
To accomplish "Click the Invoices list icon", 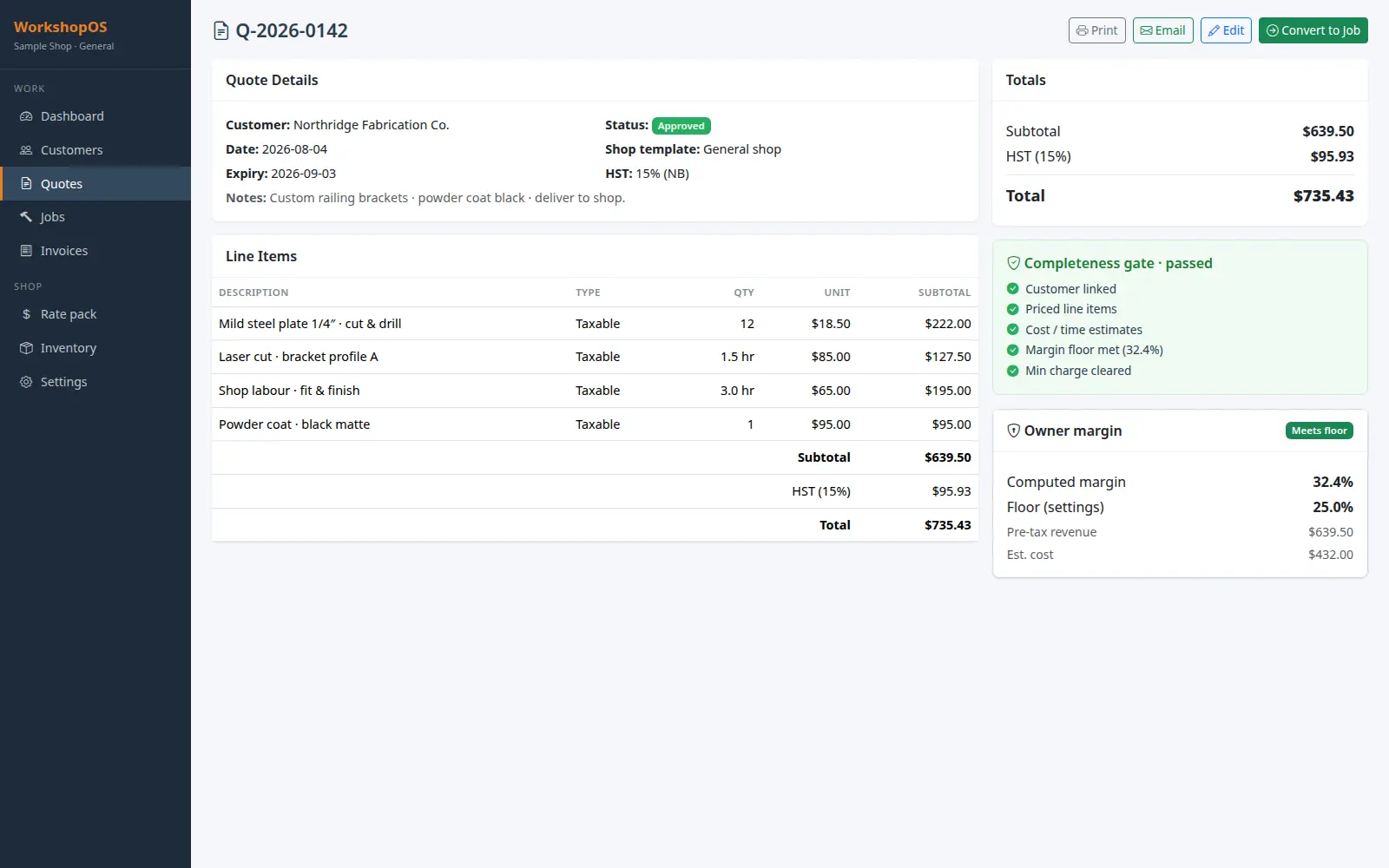I will coord(26,251).
